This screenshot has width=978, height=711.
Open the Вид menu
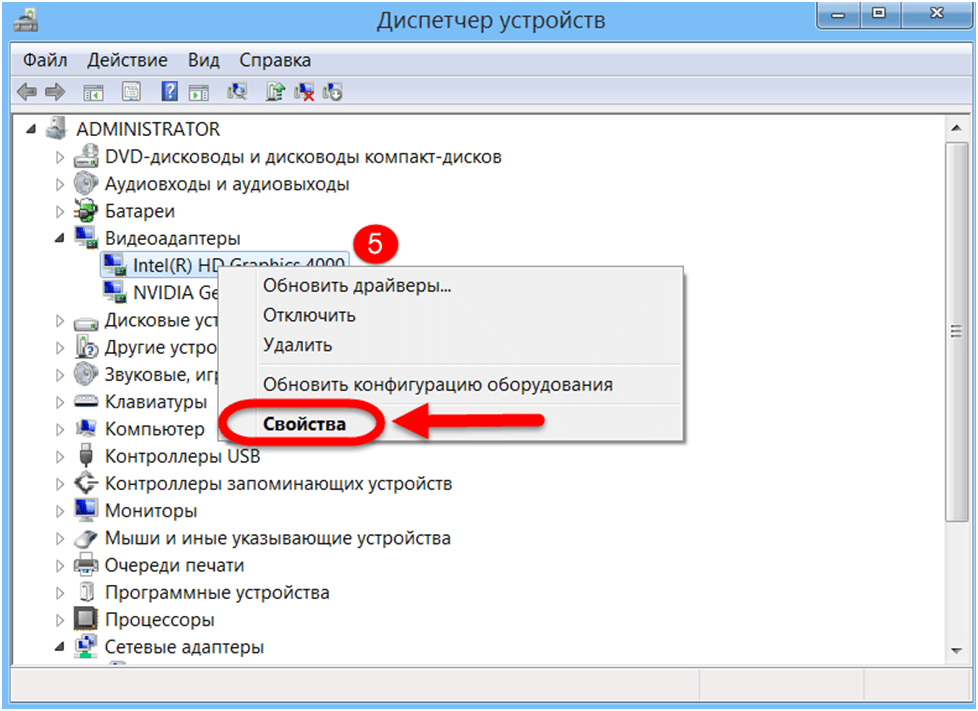[x=203, y=60]
